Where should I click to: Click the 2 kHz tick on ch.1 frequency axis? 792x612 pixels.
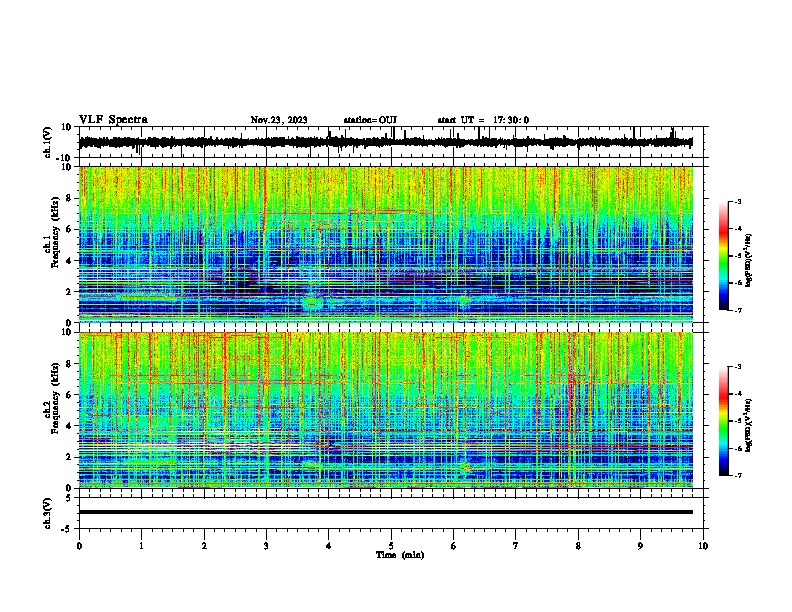click(69, 292)
